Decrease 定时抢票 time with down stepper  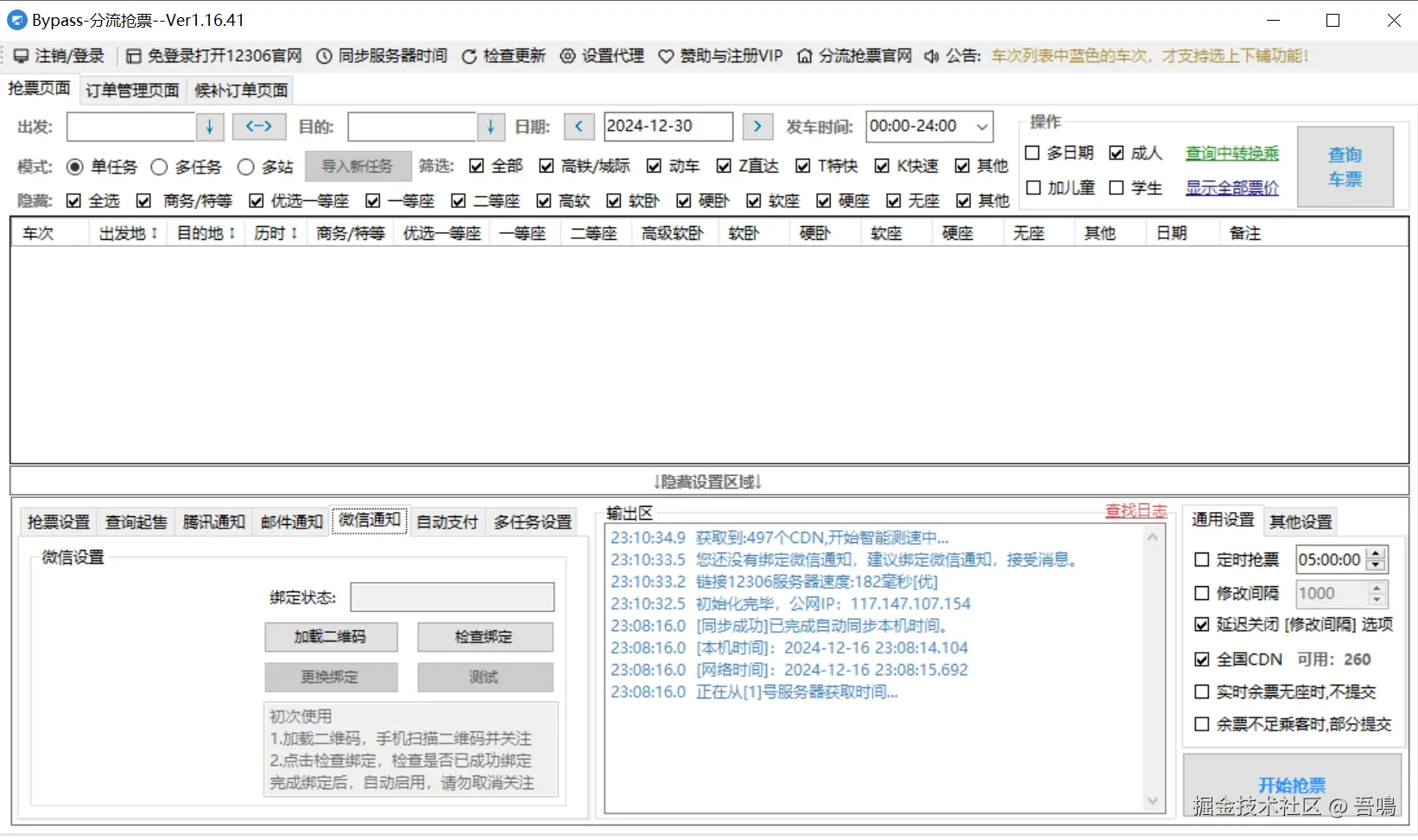pos(1377,565)
